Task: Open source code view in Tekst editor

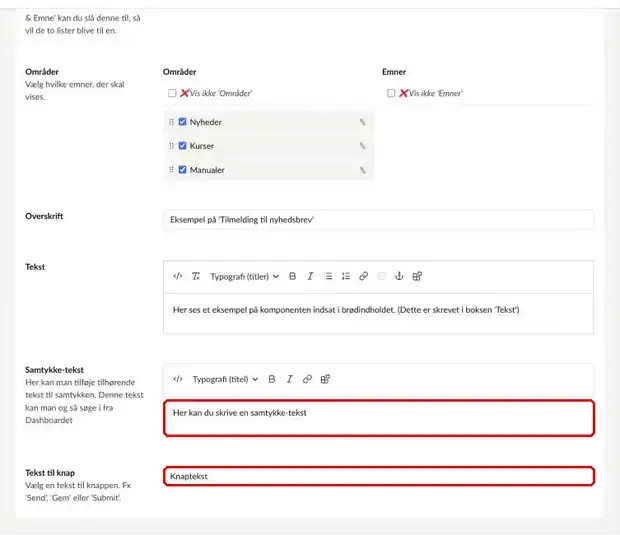Action: tap(178, 276)
